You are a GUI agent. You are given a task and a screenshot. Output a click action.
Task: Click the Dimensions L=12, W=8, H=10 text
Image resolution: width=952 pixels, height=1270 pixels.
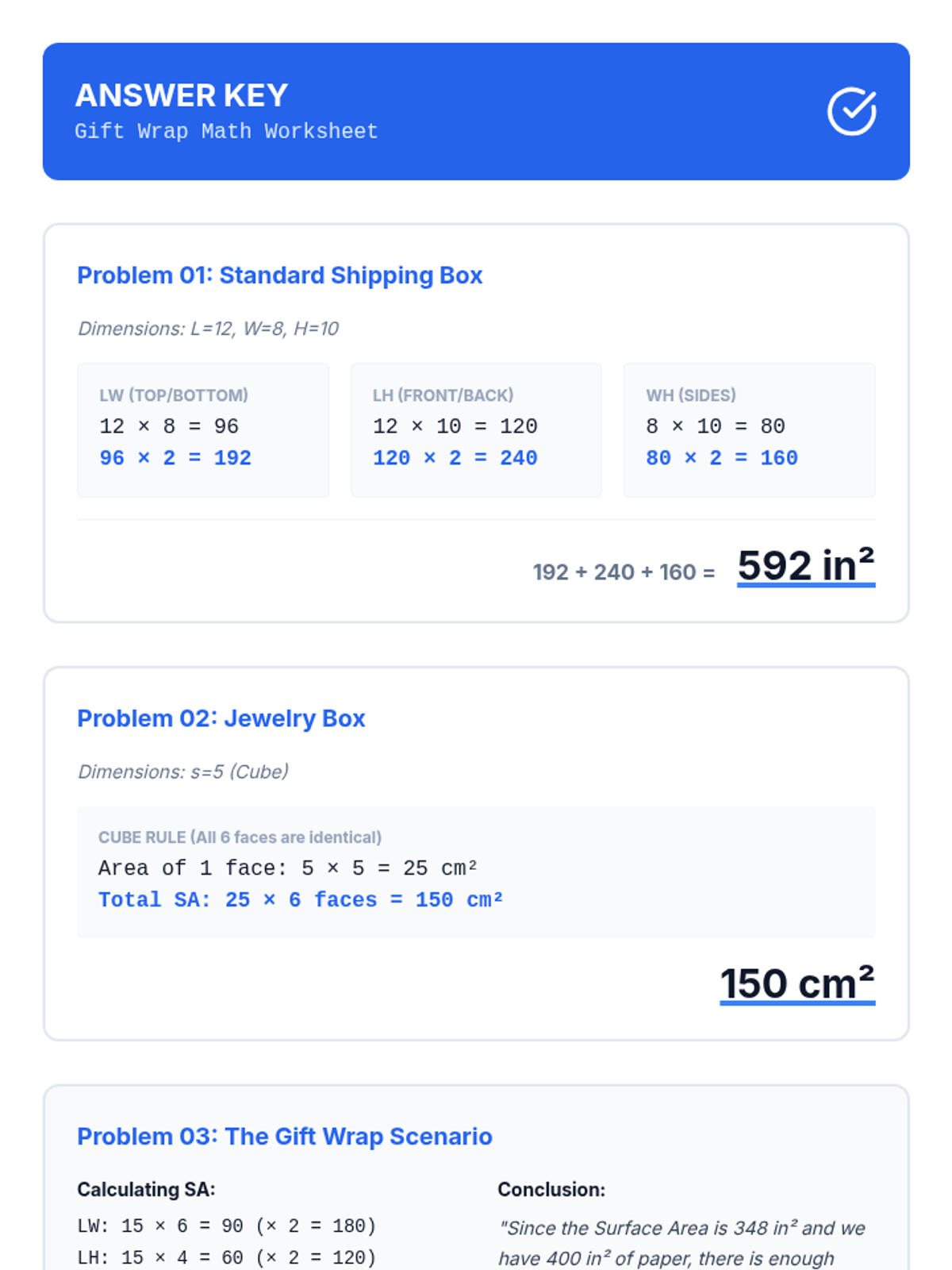(x=208, y=329)
